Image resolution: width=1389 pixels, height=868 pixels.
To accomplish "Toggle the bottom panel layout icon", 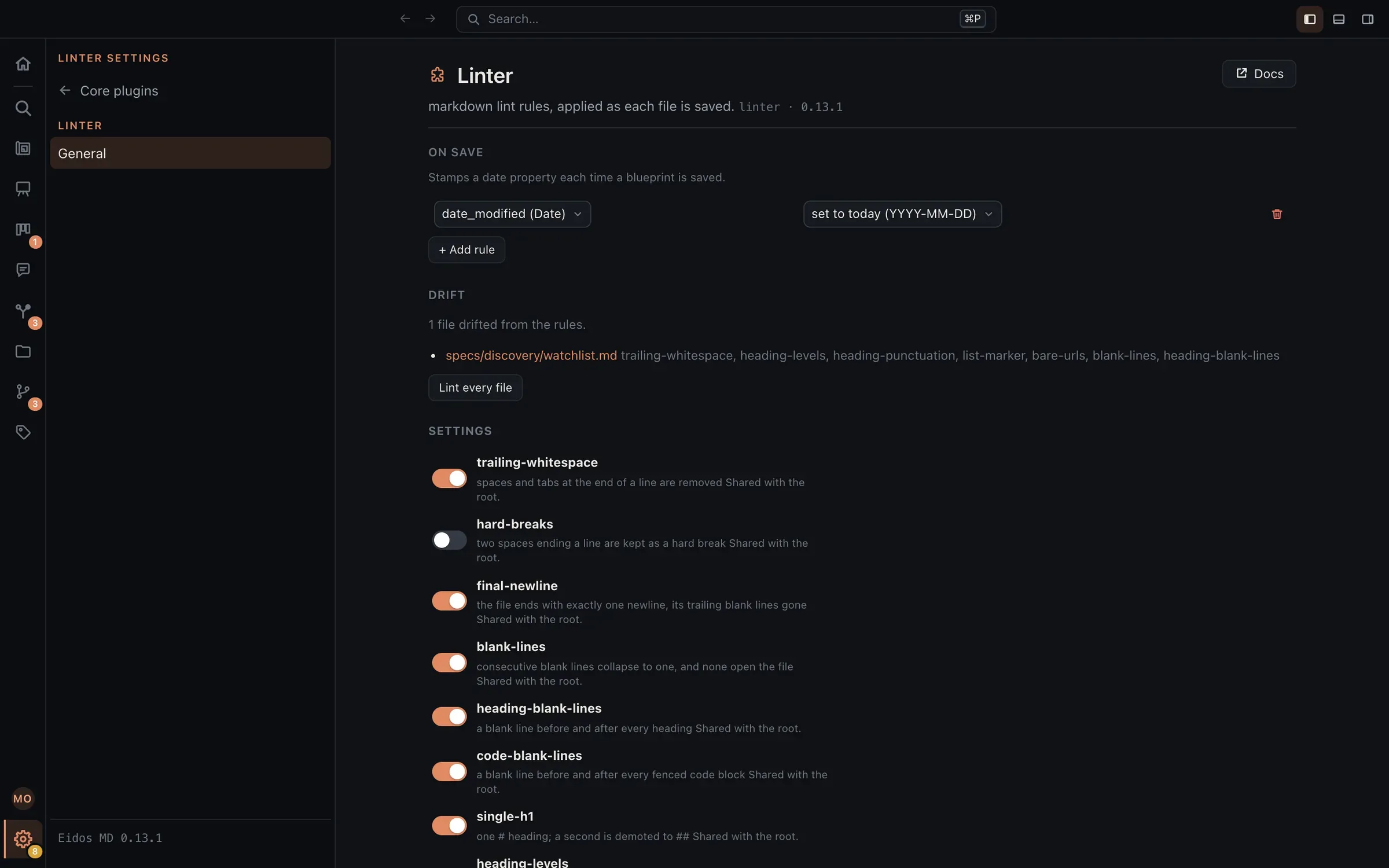I will (1339, 19).
